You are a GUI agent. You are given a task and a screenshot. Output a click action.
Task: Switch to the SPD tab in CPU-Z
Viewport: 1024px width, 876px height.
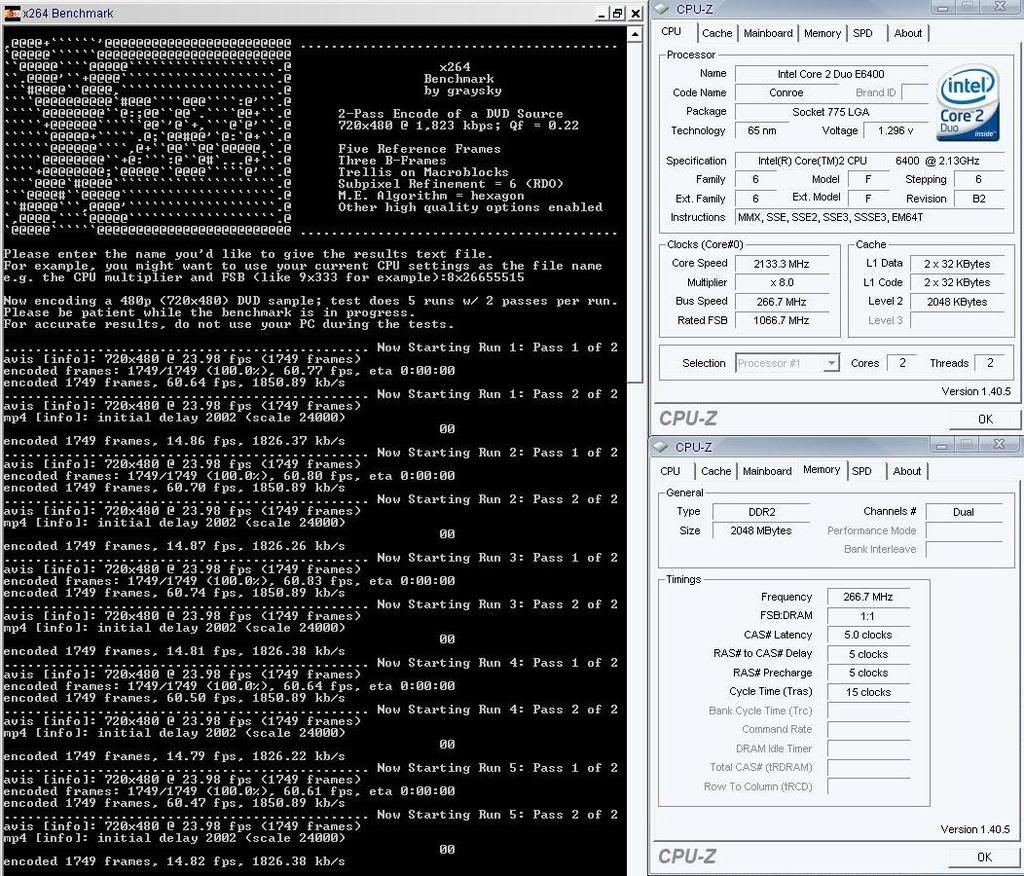864,33
